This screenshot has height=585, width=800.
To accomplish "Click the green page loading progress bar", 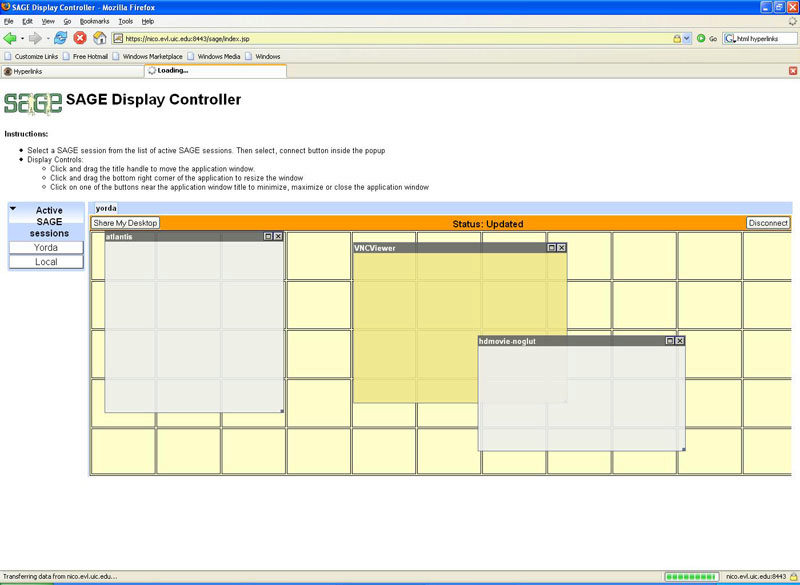I will [x=692, y=577].
